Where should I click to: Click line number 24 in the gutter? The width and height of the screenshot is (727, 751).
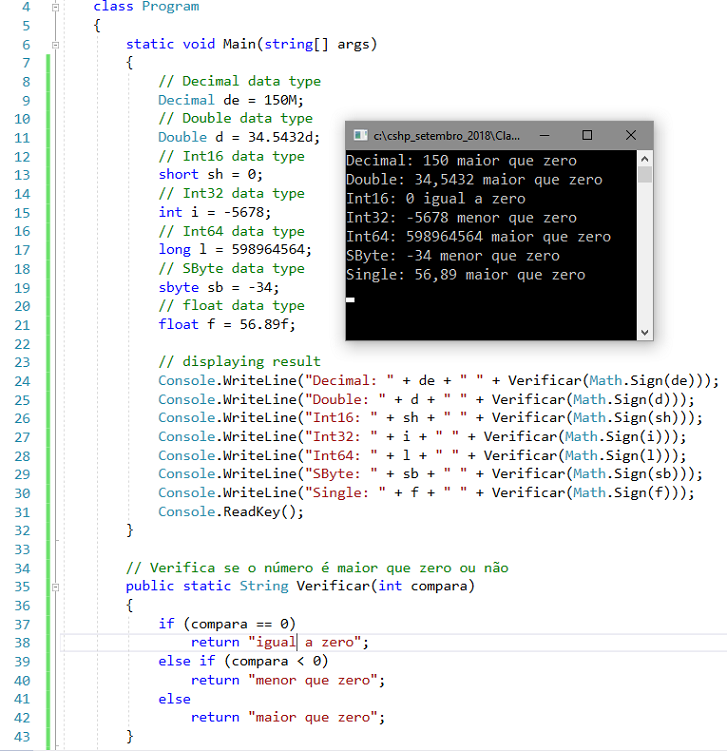[x=22, y=381]
